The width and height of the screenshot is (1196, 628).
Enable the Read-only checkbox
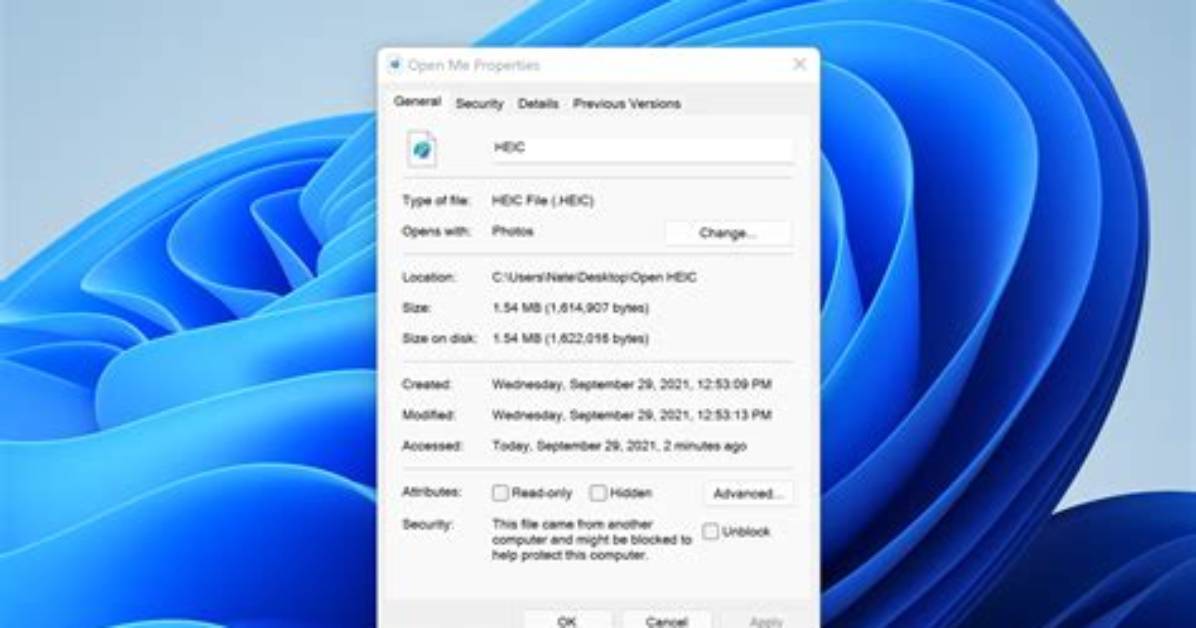(x=500, y=493)
